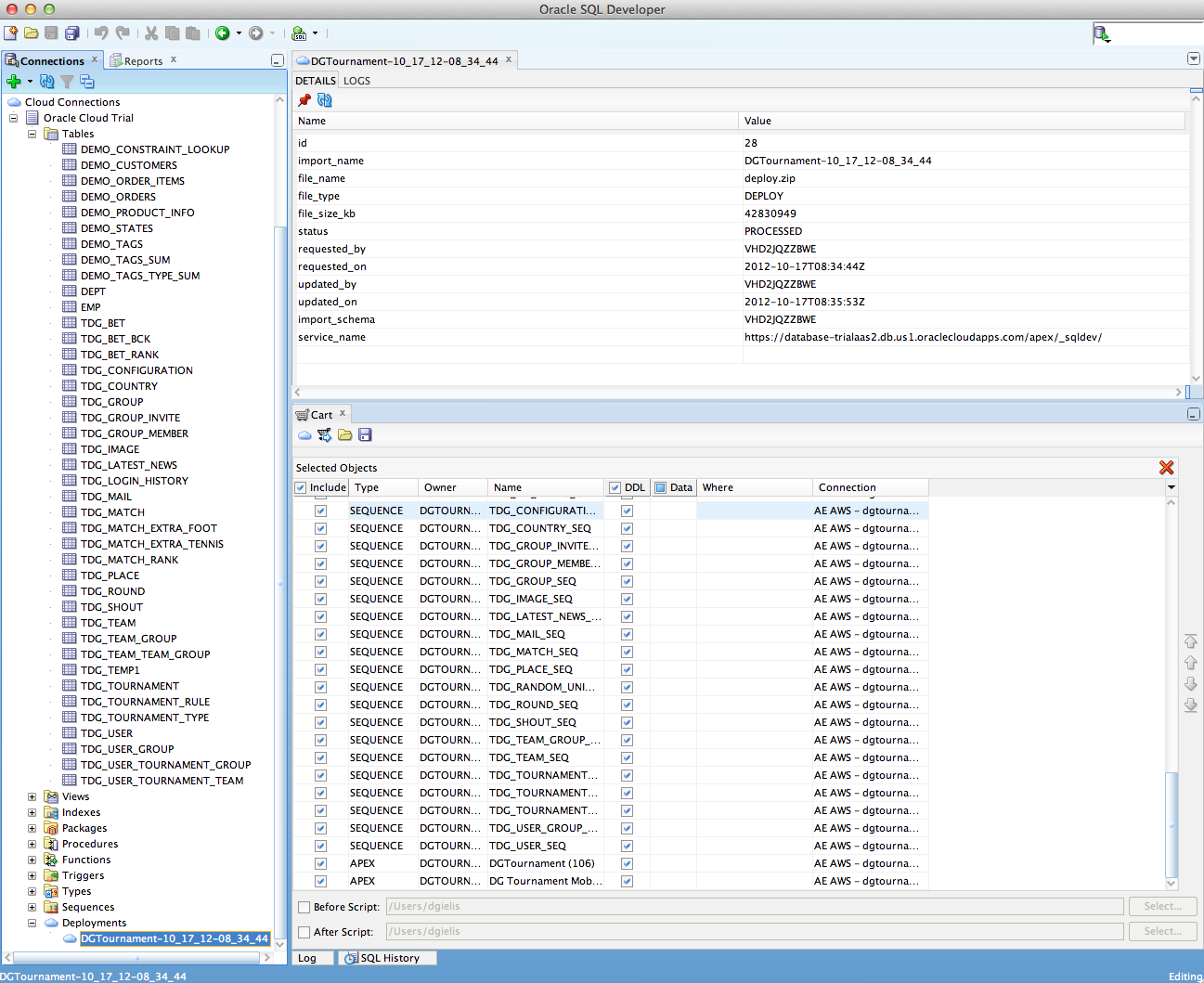Screen dimensions: 1204x983
Task: Uncheck Include for TDG_USER_SEQ sequence row
Action: [x=320, y=846]
